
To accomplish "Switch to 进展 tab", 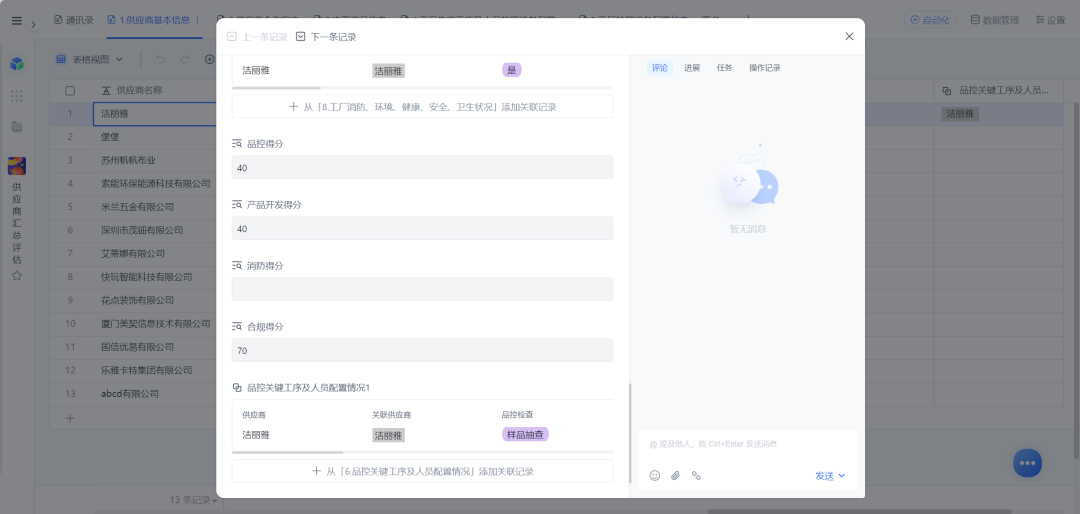I will [x=692, y=68].
